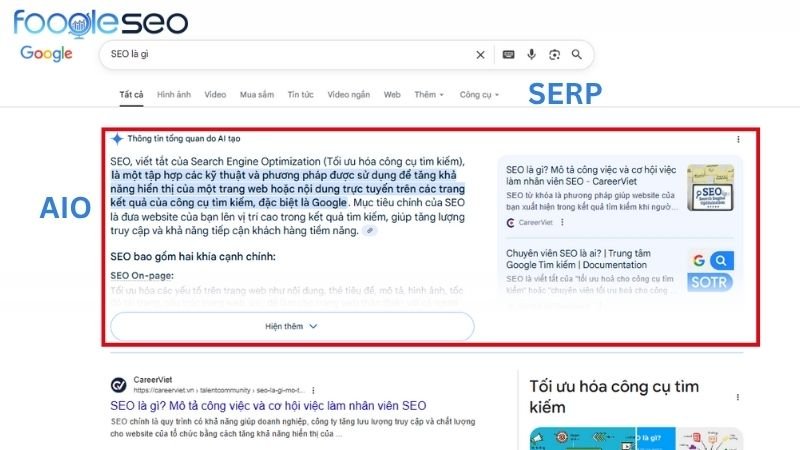Click the SOTR thumbnail in the Google documentation card
This screenshot has width=800, height=450.
[x=710, y=271]
